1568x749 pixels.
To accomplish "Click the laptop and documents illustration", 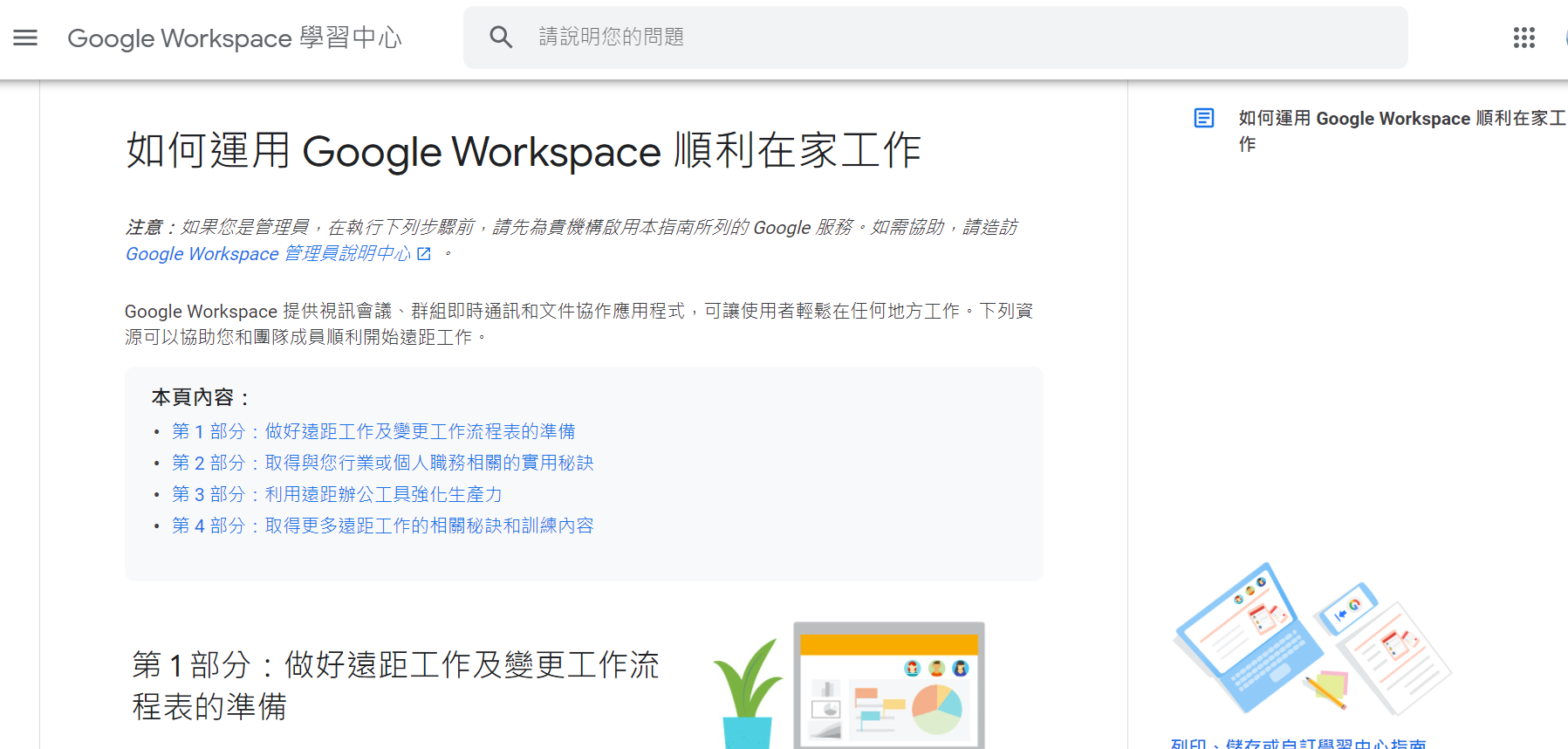I will pos(1311,640).
